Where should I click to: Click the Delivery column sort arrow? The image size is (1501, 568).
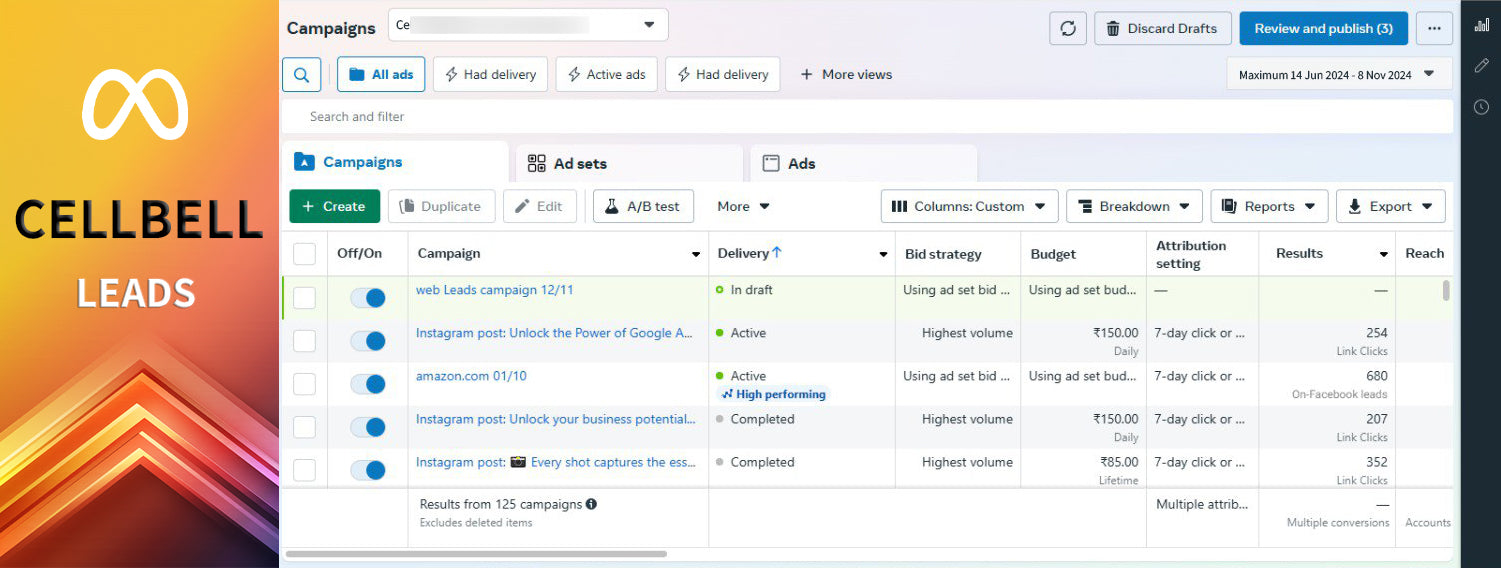coord(777,253)
